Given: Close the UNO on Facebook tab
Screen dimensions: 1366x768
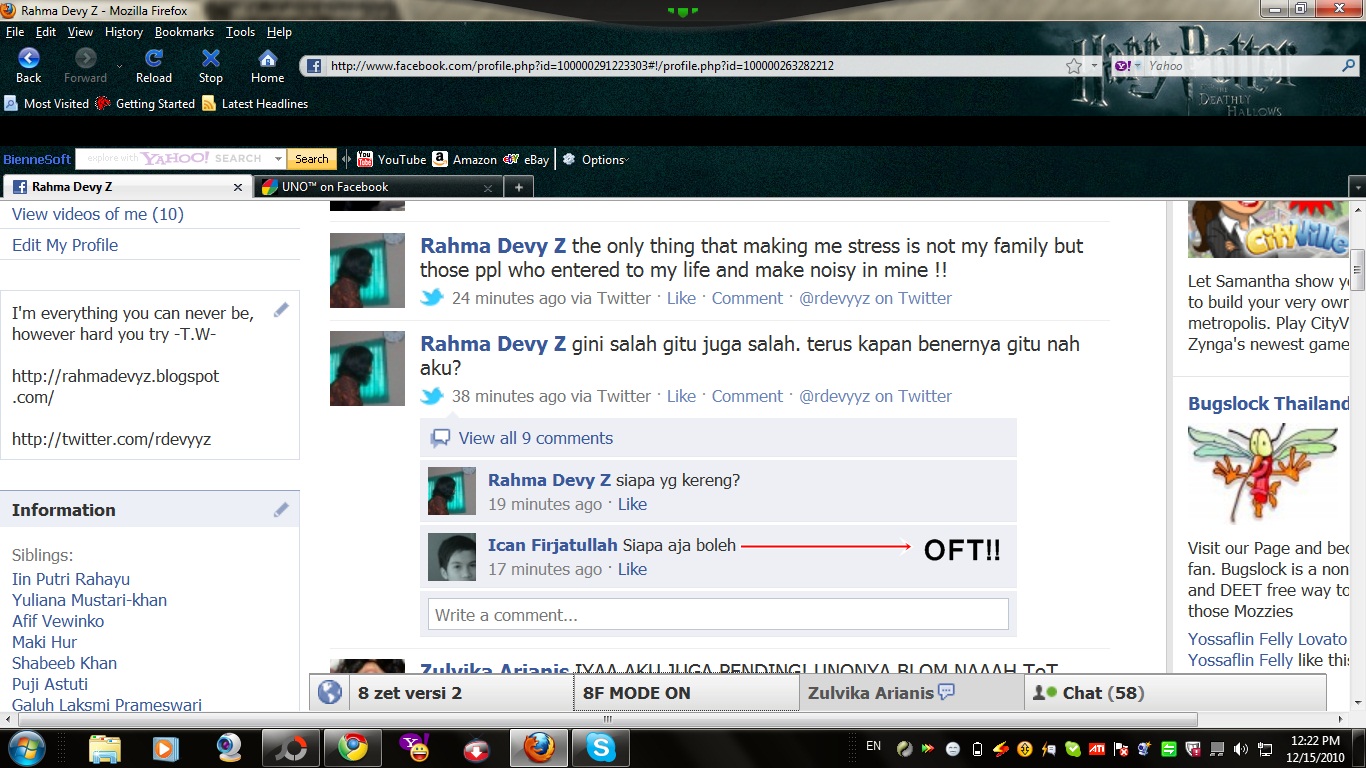Looking at the screenshot, I should [488, 187].
